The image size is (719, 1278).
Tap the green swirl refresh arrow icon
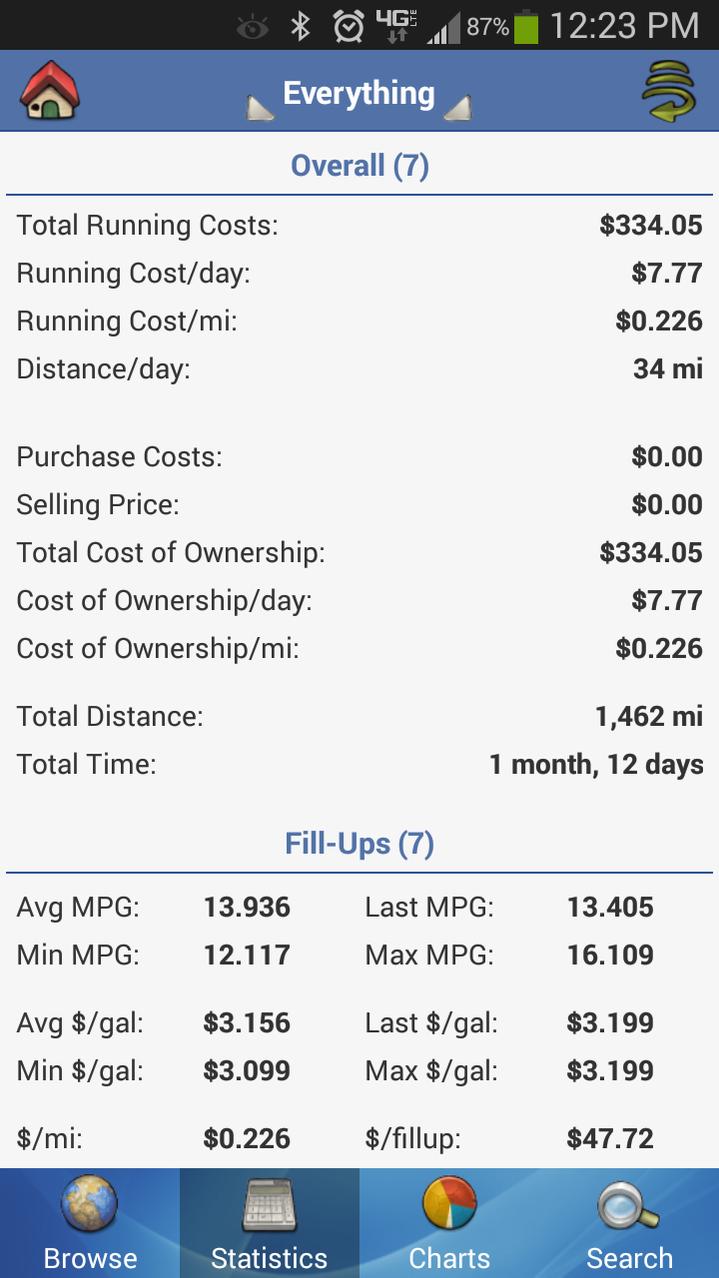click(668, 92)
